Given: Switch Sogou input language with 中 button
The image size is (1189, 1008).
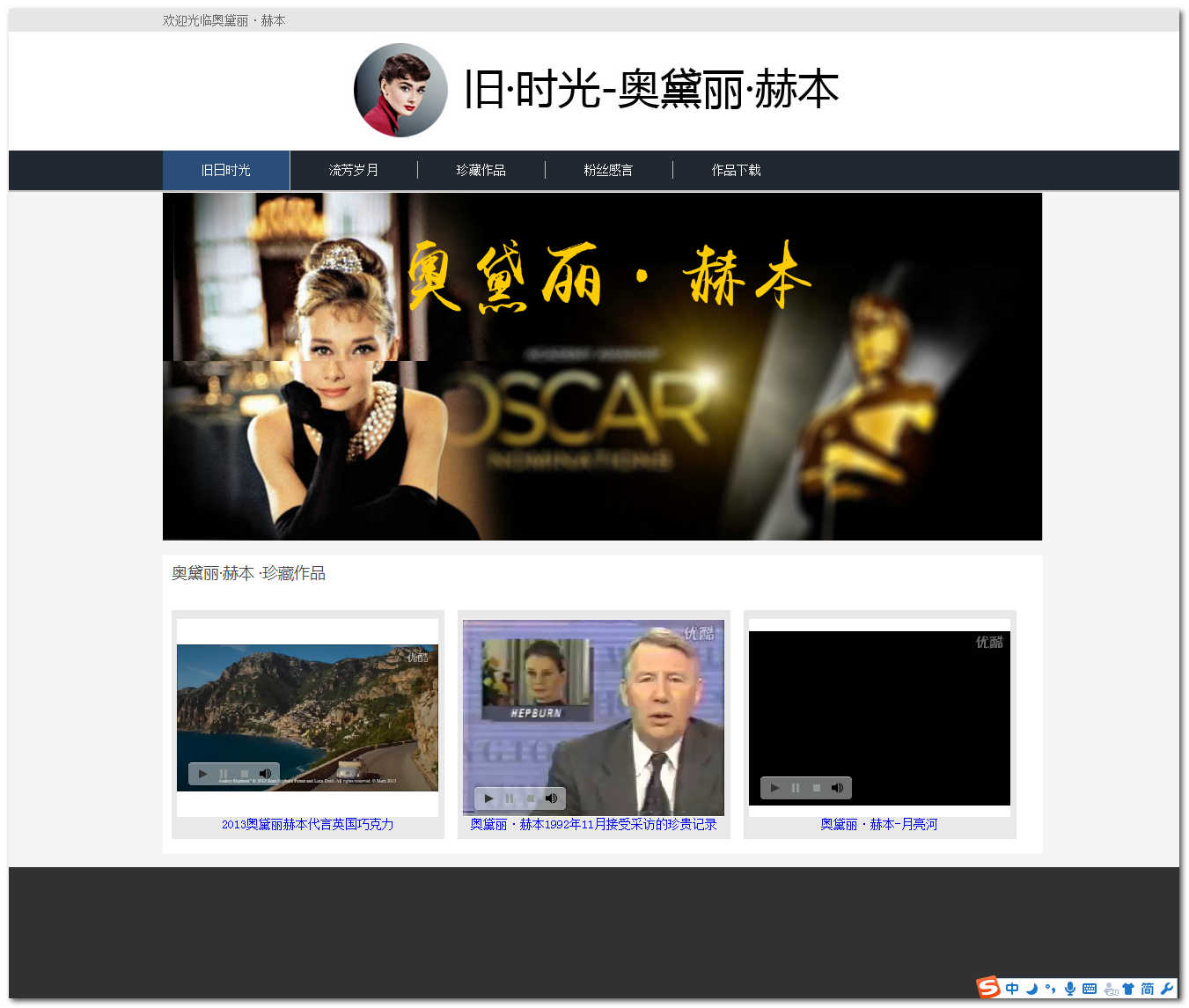Looking at the screenshot, I should (x=1012, y=989).
